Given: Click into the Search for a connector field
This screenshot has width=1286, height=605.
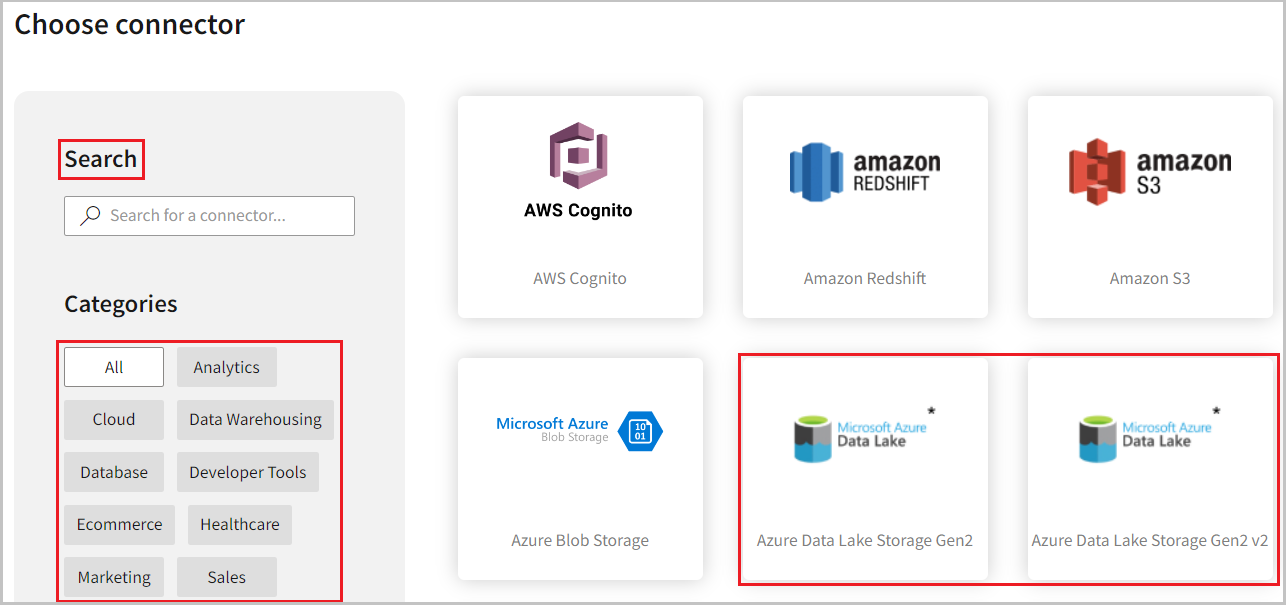Looking at the screenshot, I should click(x=209, y=215).
